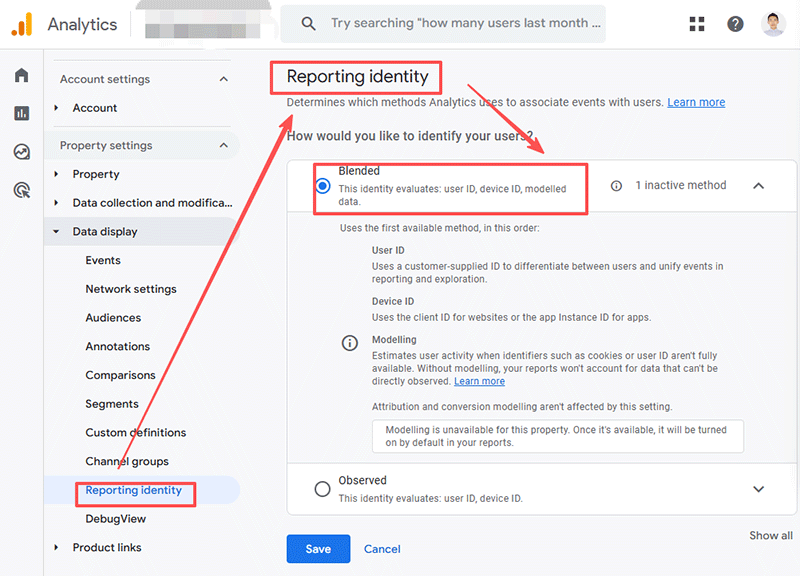Go to Audiences settings page

pyautogui.click(x=113, y=318)
